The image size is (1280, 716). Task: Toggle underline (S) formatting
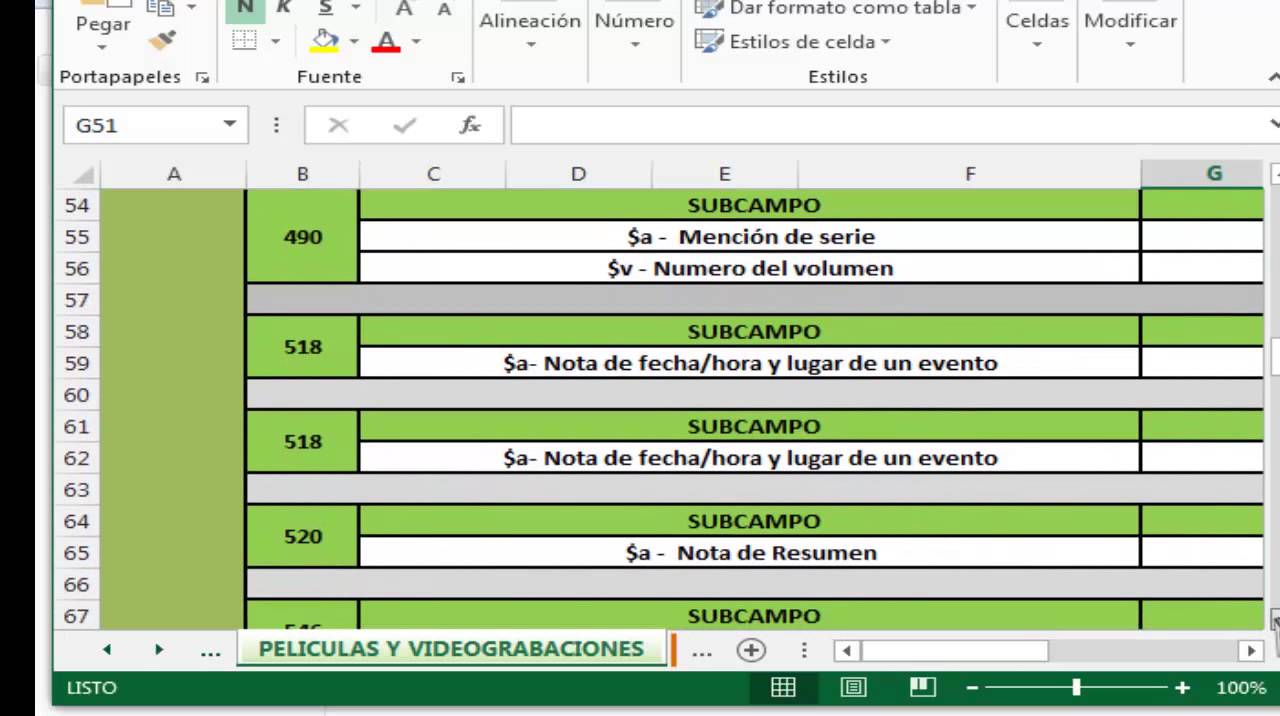pyautogui.click(x=326, y=8)
